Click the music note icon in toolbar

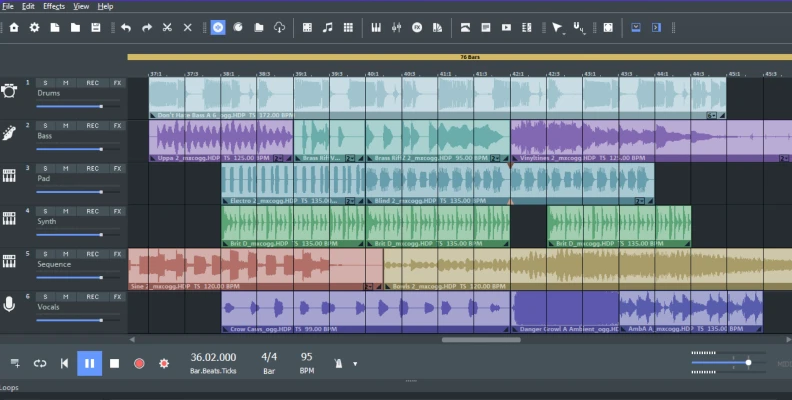tap(327, 27)
